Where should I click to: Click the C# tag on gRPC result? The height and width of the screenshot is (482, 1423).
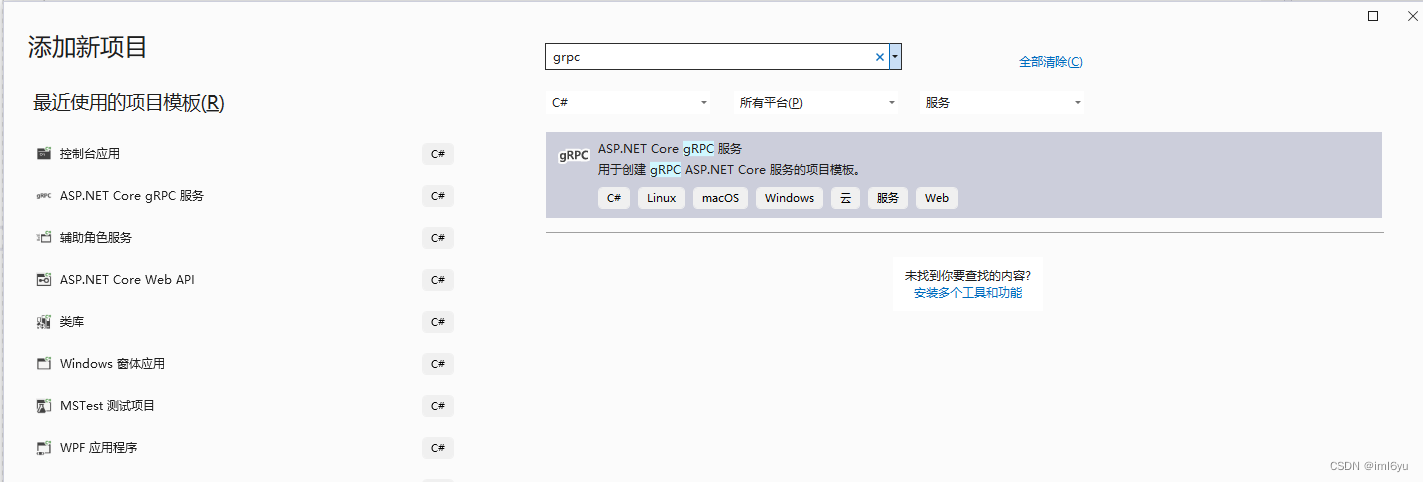614,198
